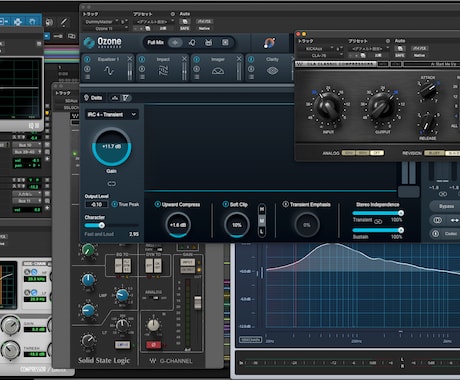Click the SSL G-Channel red phase button

(x=154, y=345)
